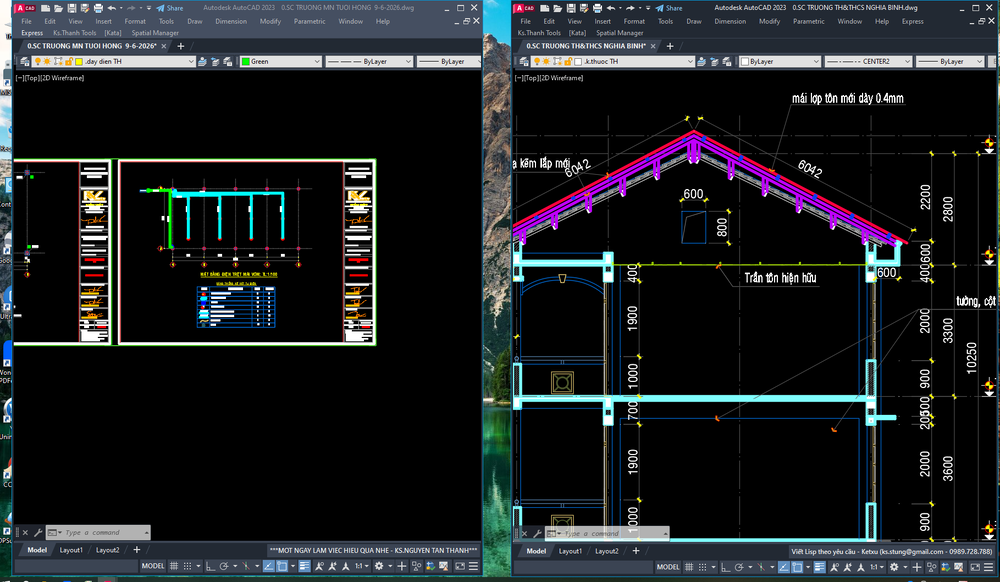Open Parametric menu in right window
The width and height of the screenshot is (1000, 582).
809,22
